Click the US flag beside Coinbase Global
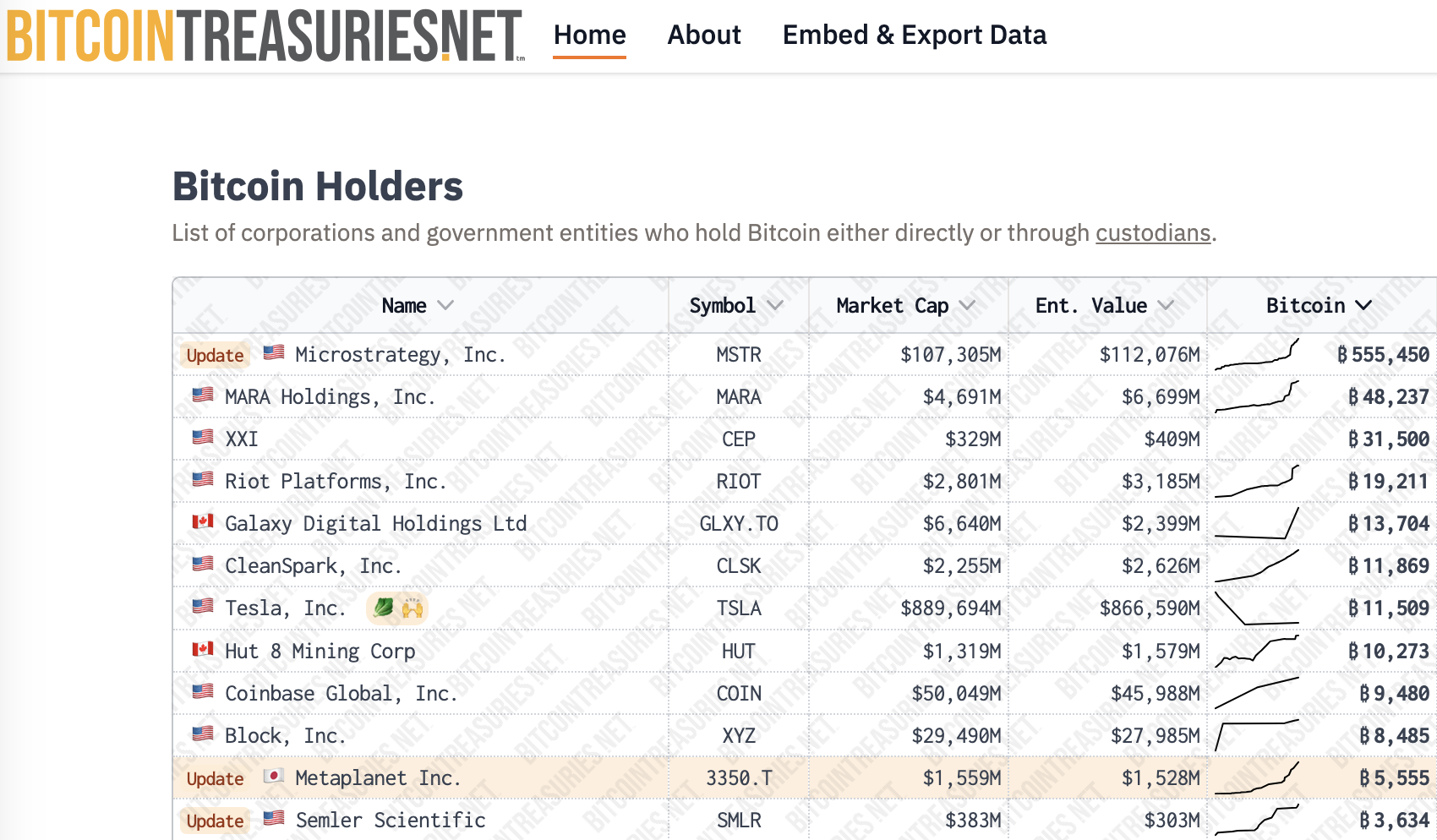Screen dimensions: 1437x840 tap(203, 692)
